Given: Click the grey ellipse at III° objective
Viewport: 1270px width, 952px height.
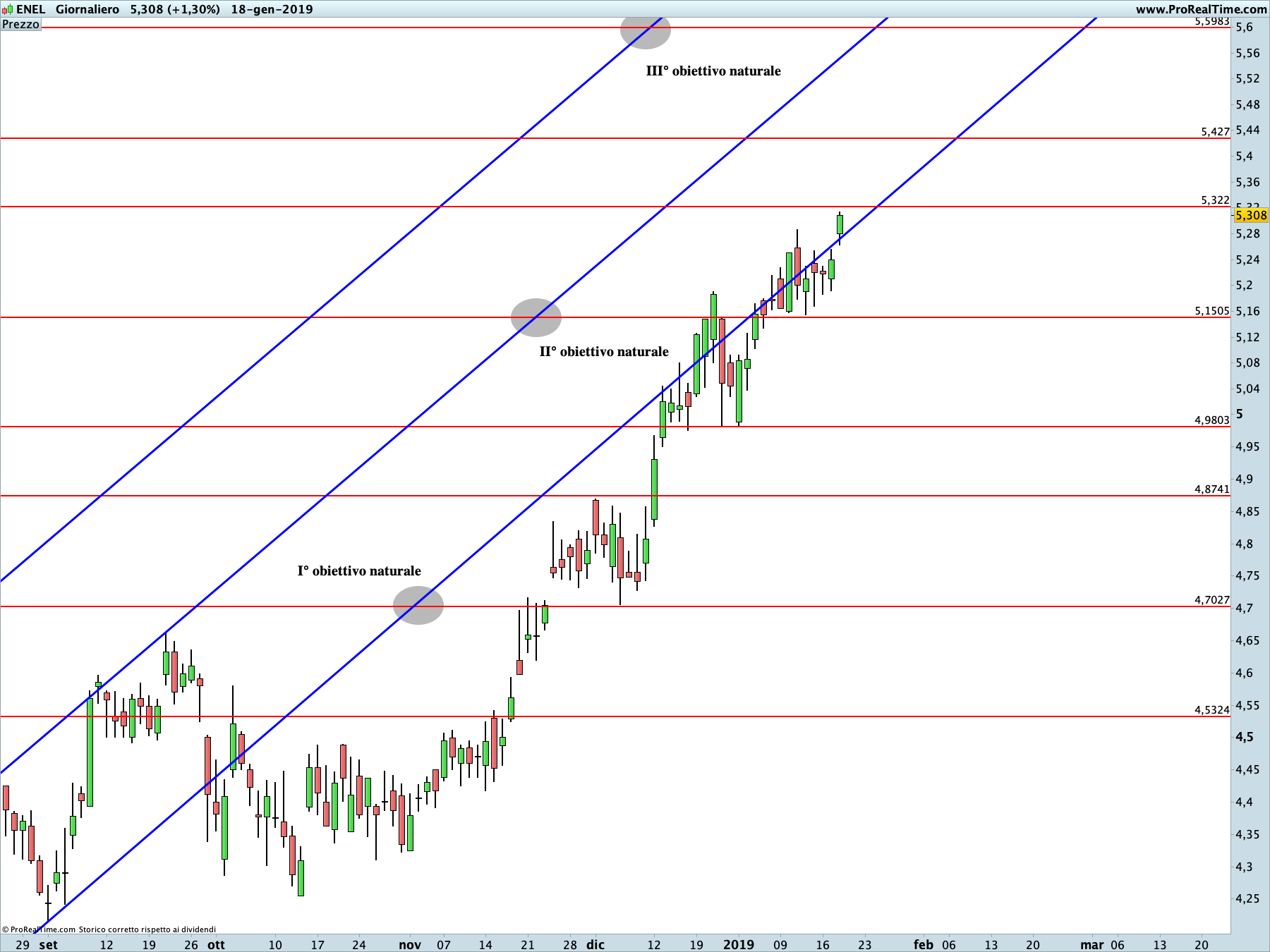Looking at the screenshot, I should coord(646,30).
